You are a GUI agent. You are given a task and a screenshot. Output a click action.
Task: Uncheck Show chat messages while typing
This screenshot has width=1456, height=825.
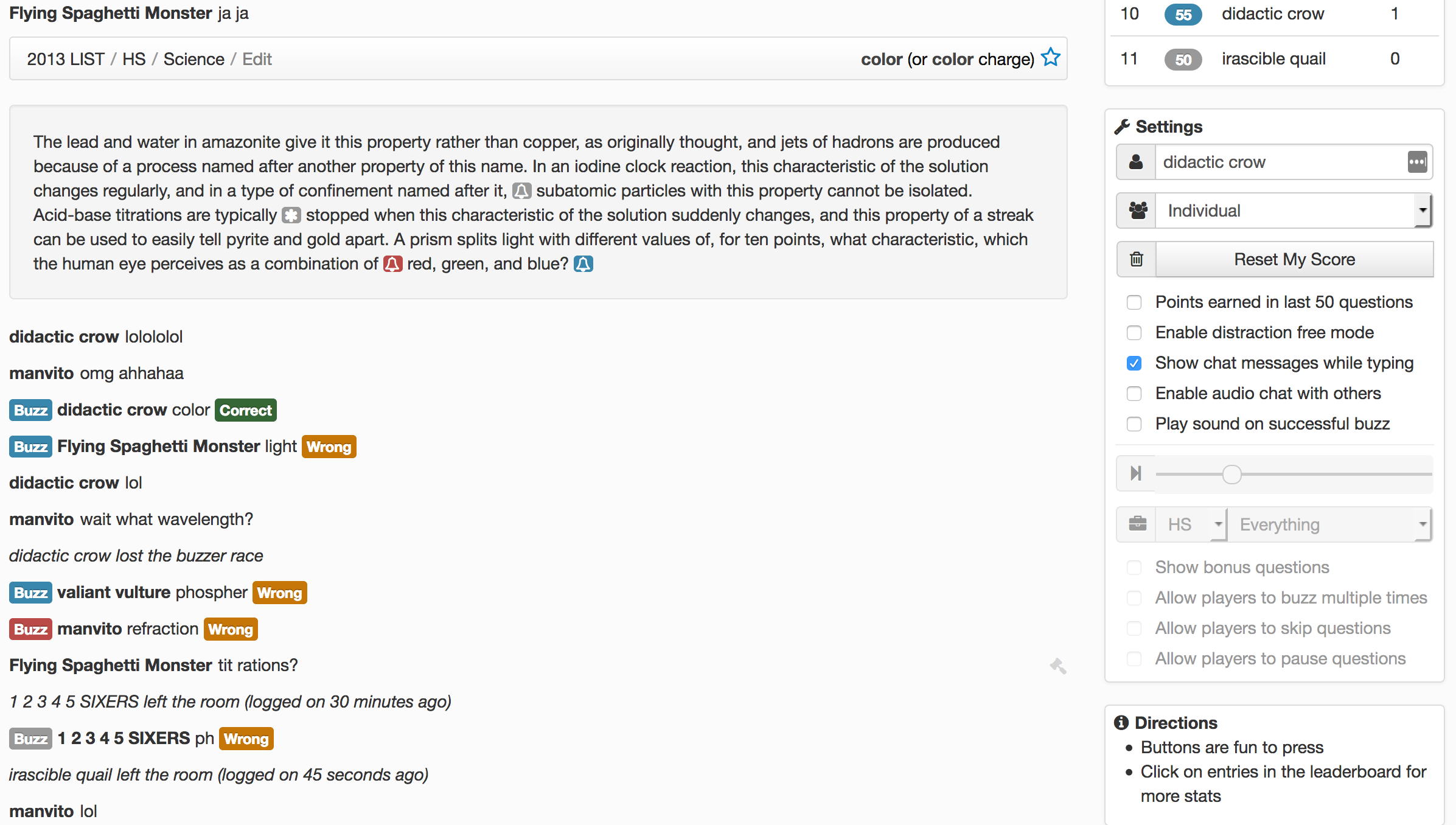1134,363
